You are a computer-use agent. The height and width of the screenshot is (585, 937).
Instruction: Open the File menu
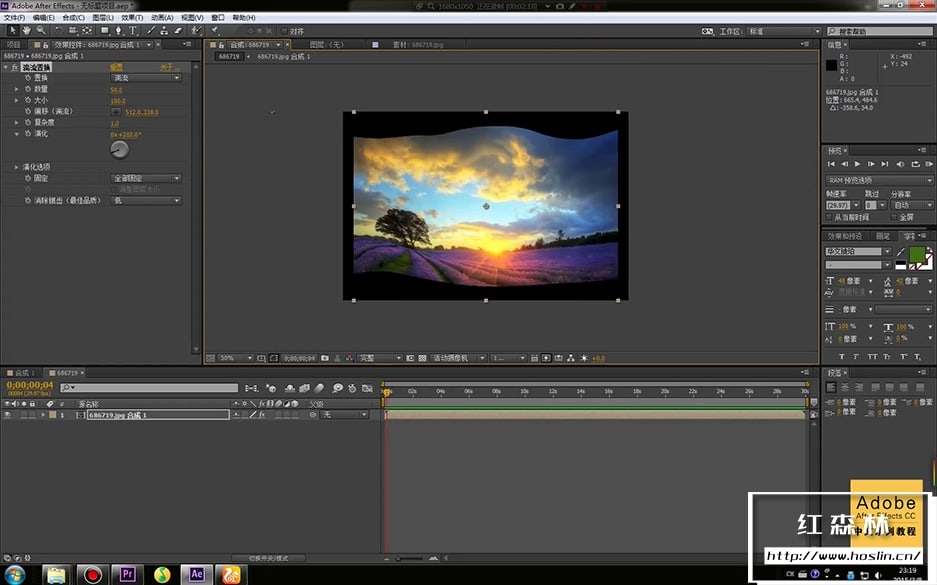[x=14, y=18]
